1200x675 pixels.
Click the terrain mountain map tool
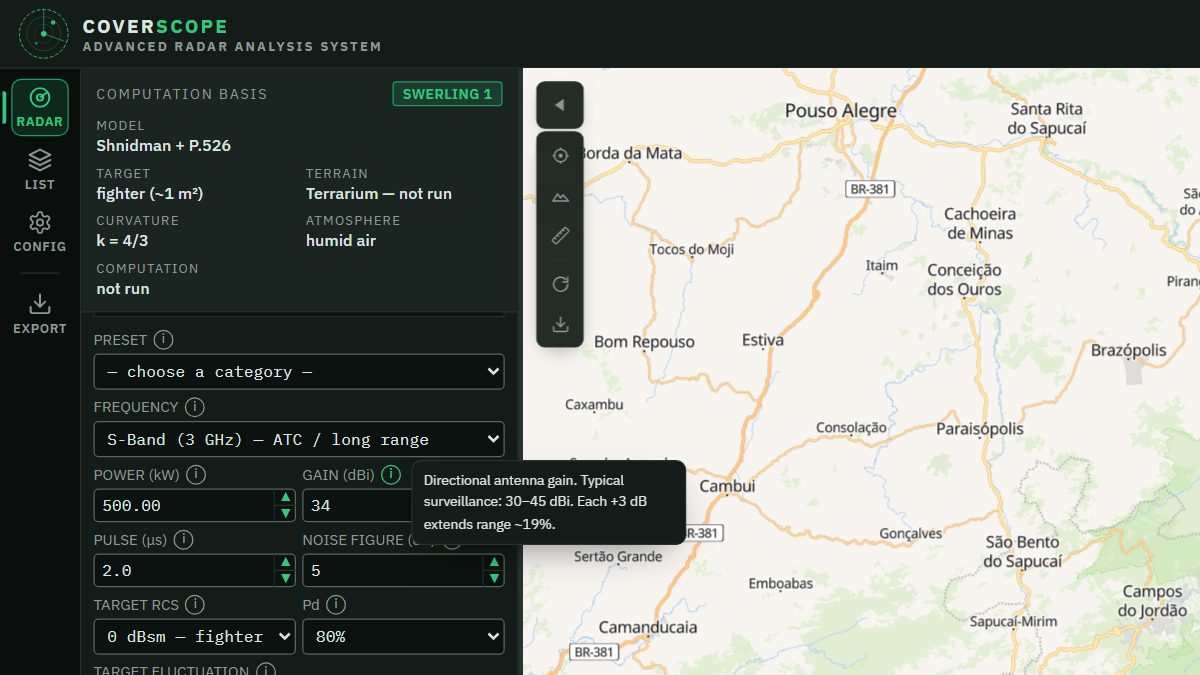point(560,196)
